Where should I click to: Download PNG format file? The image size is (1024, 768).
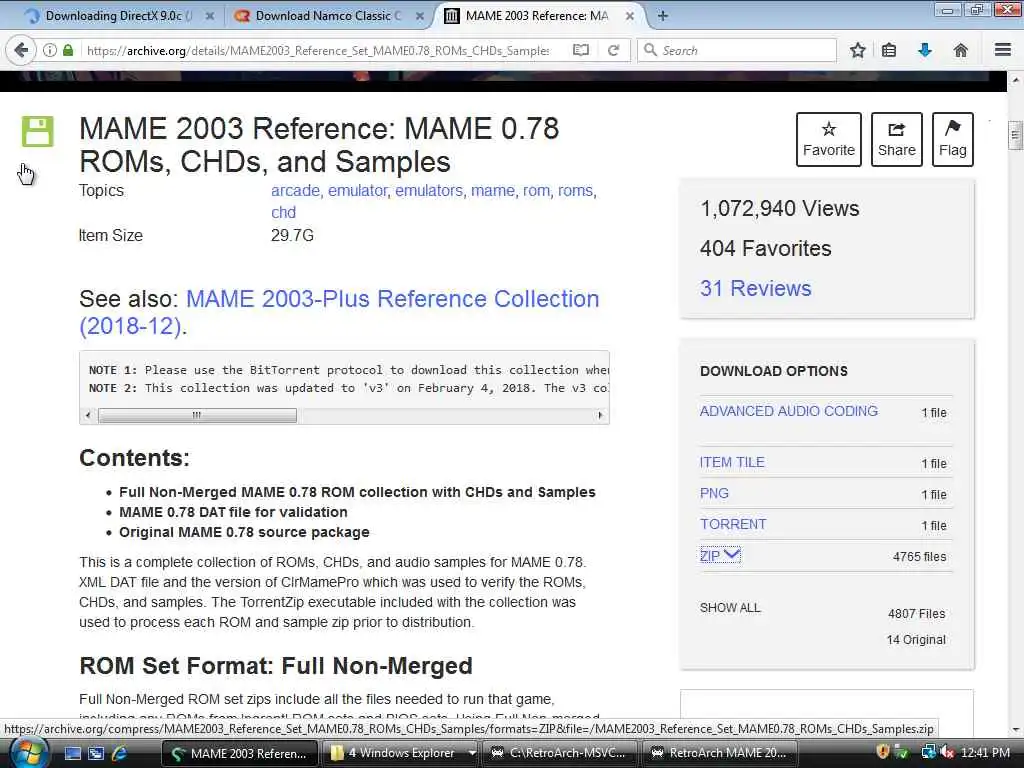point(714,494)
